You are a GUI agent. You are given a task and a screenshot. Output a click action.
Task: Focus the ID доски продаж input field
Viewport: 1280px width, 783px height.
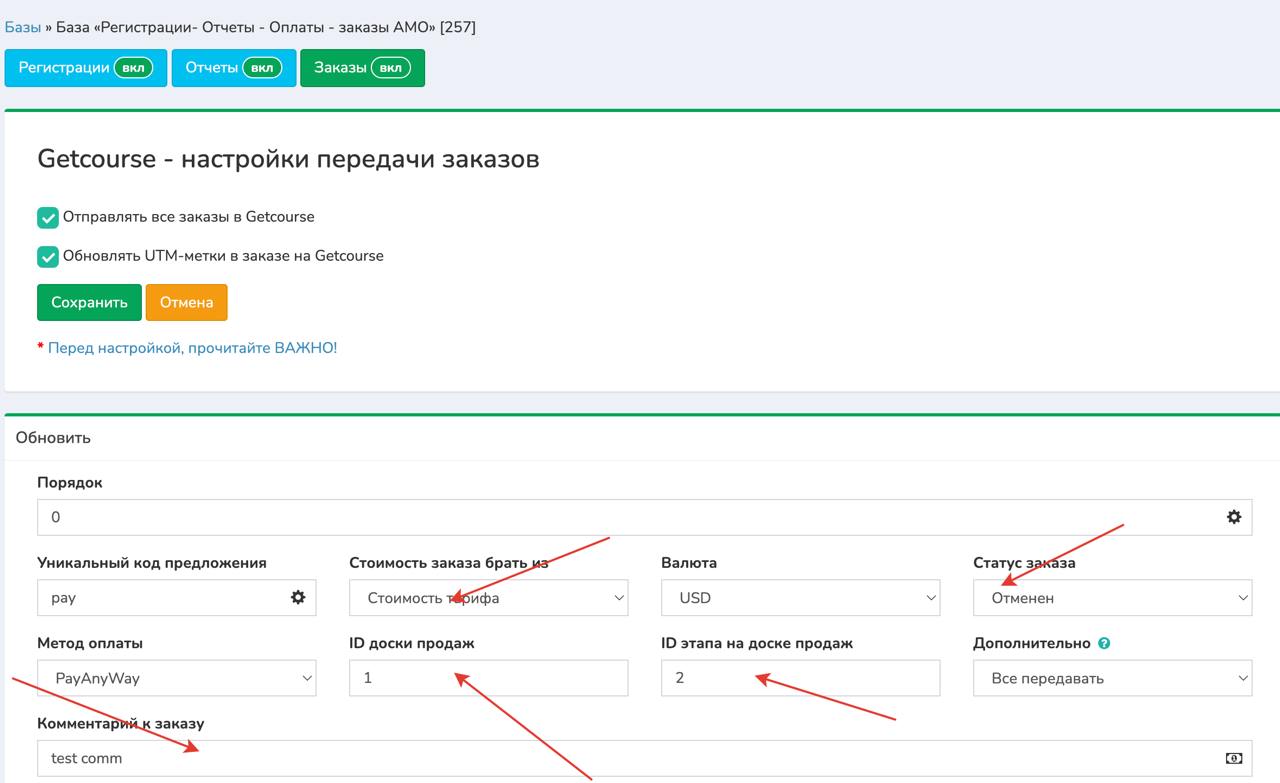tap(488, 678)
